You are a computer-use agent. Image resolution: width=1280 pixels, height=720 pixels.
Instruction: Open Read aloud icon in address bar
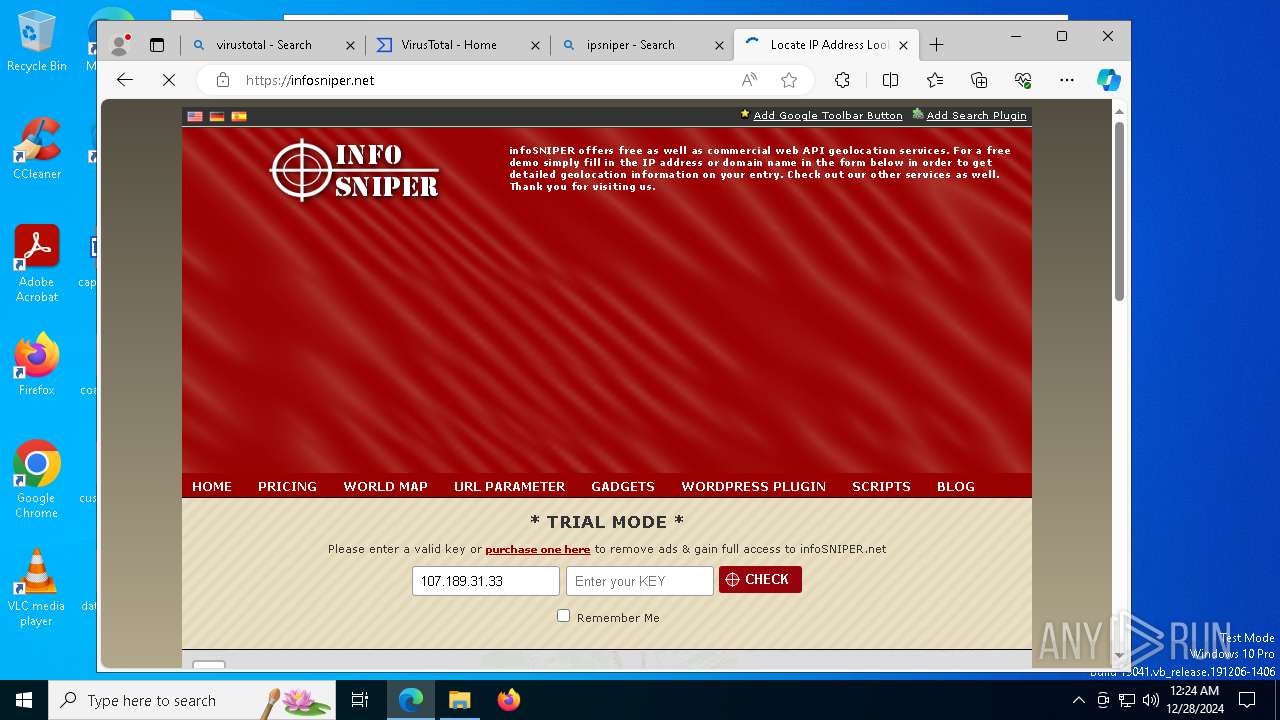click(x=749, y=80)
